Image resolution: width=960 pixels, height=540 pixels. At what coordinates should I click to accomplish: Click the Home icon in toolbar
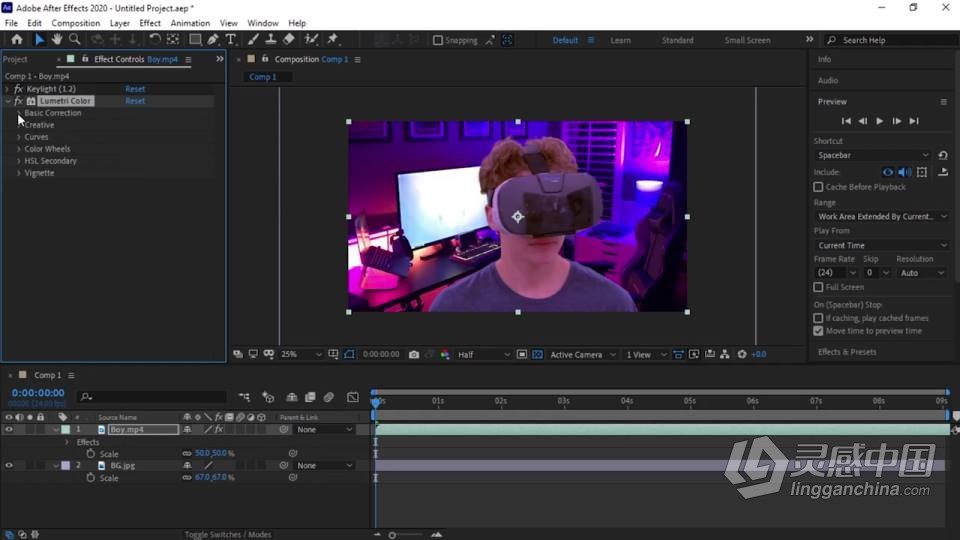coord(17,40)
